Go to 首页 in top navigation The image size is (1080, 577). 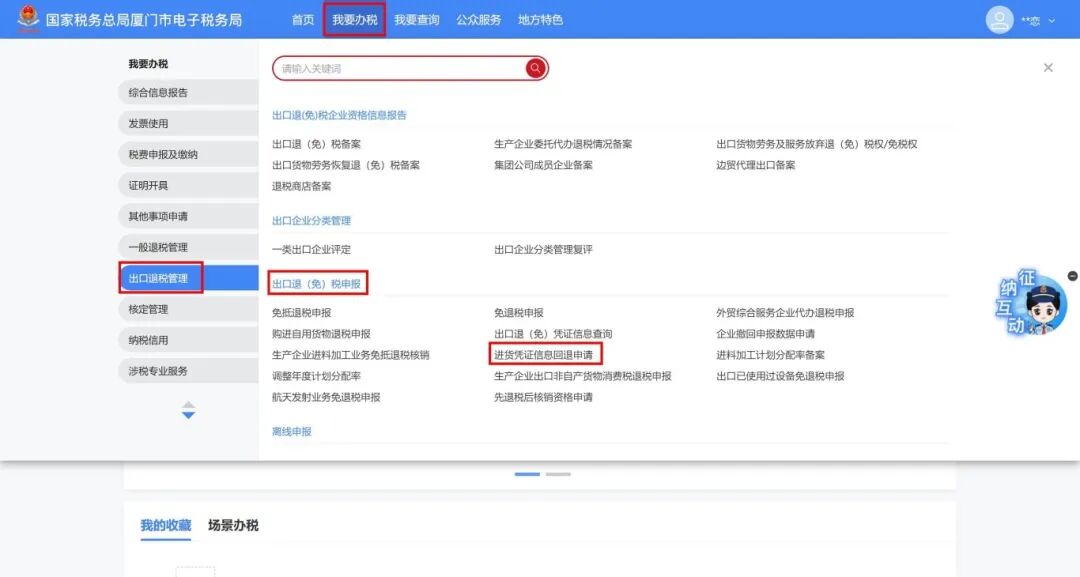pos(303,20)
